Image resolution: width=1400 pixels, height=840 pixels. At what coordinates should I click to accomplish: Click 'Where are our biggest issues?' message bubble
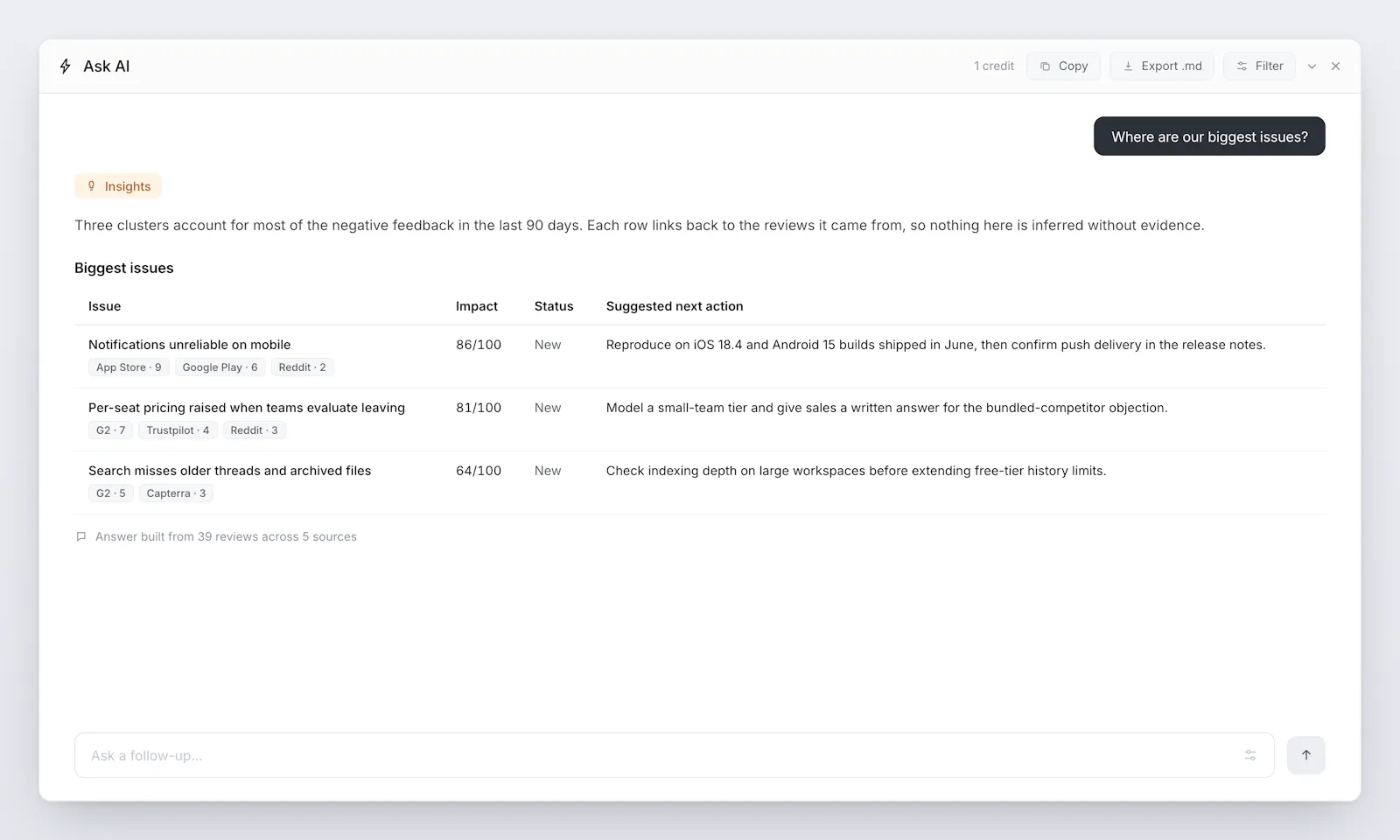(1209, 136)
